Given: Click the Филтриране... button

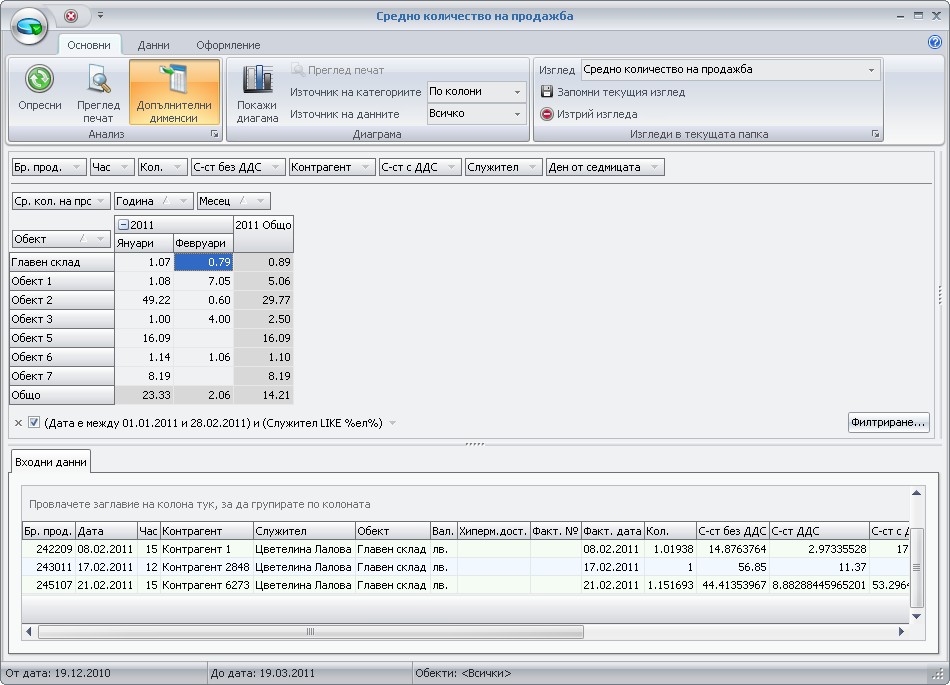Looking at the screenshot, I should click(x=888, y=422).
